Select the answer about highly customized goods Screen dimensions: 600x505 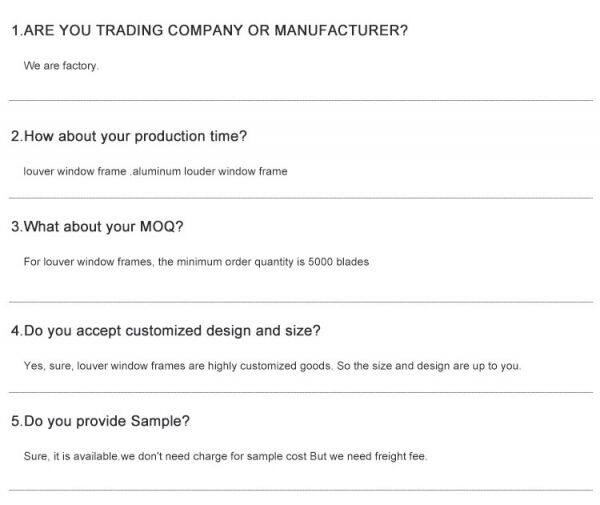[272, 366]
